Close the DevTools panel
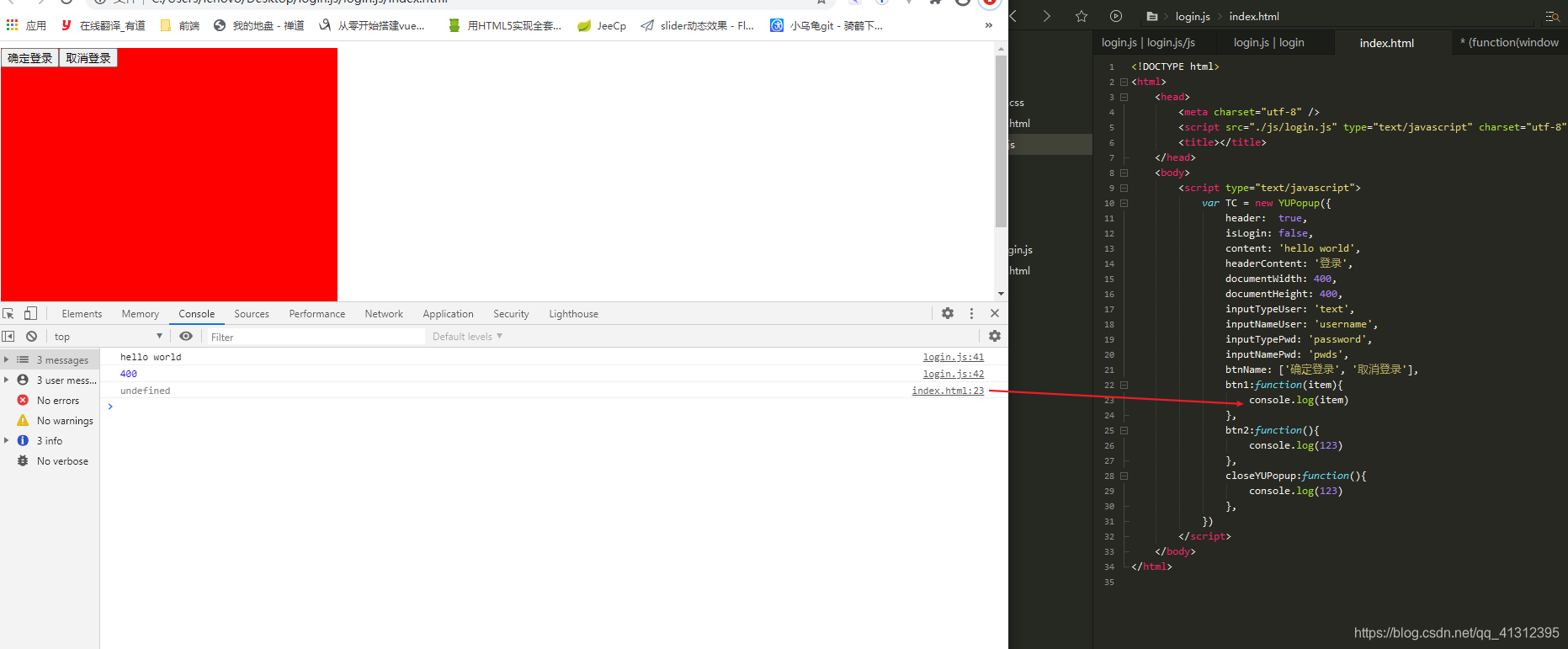The image size is (1568, 649). [995, 313]
